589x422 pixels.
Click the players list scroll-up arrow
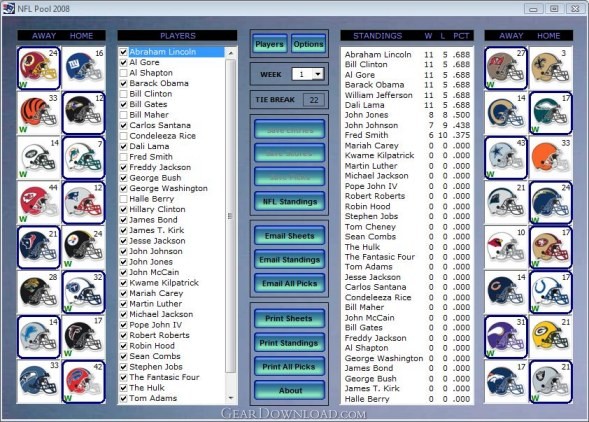(x=231, y=53)
